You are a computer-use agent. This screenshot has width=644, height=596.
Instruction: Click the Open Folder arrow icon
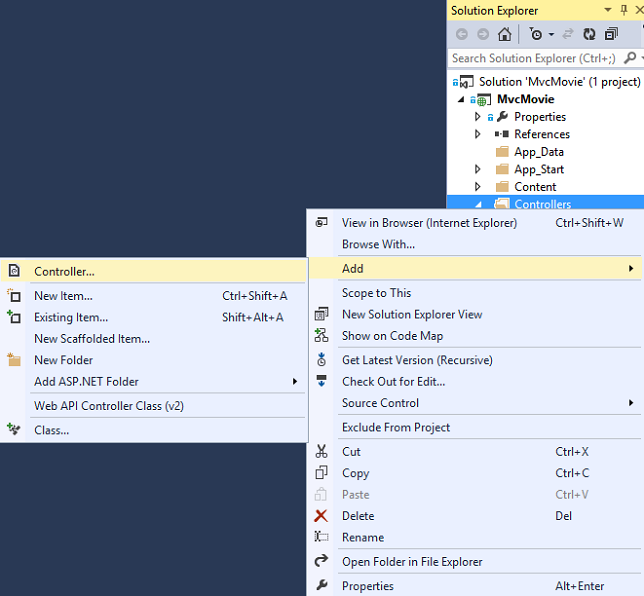coord(321,560)
